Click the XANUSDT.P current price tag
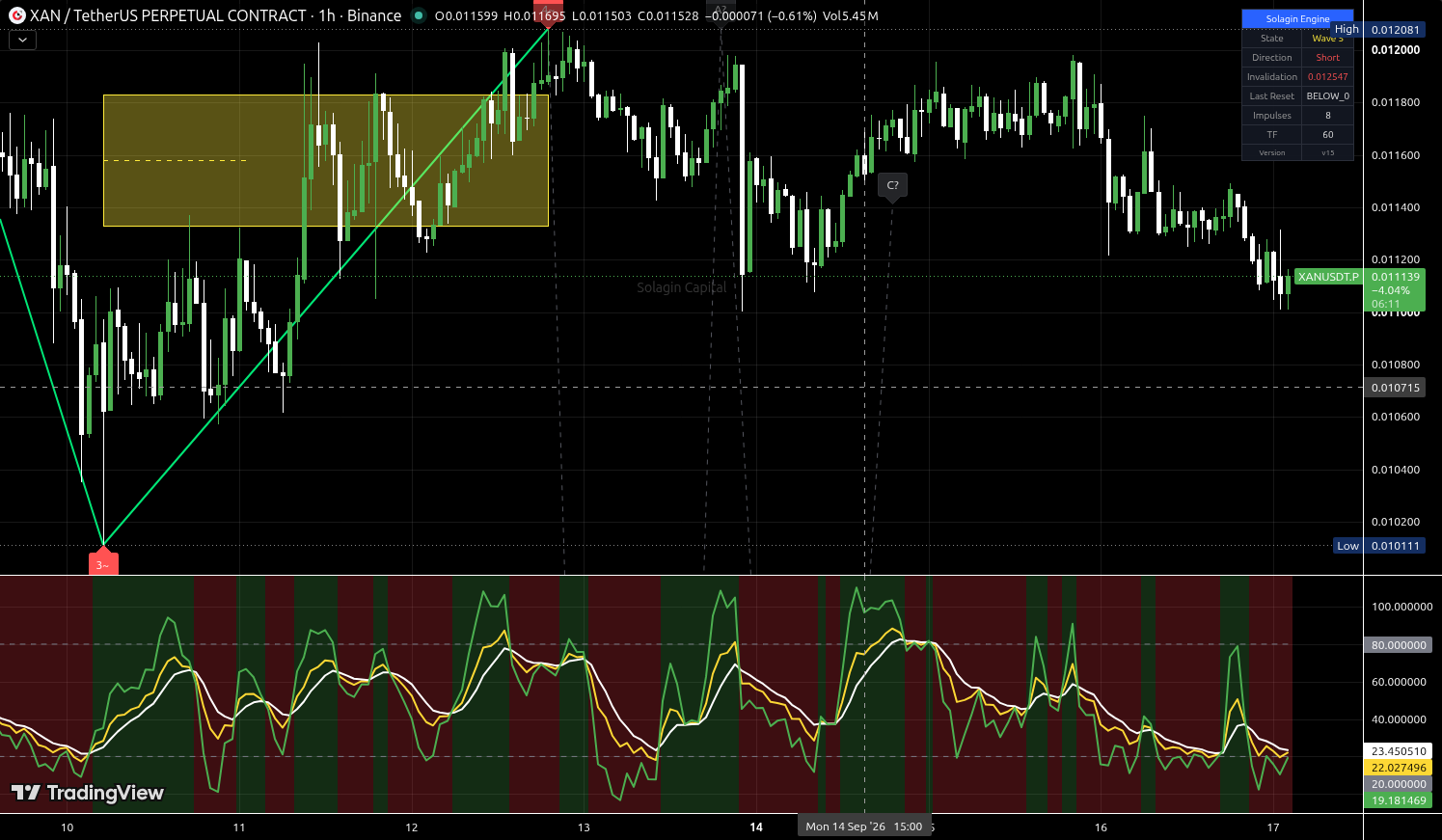Image resolution: width=1442 pixels, height=840 pixels. (1327, 277)
